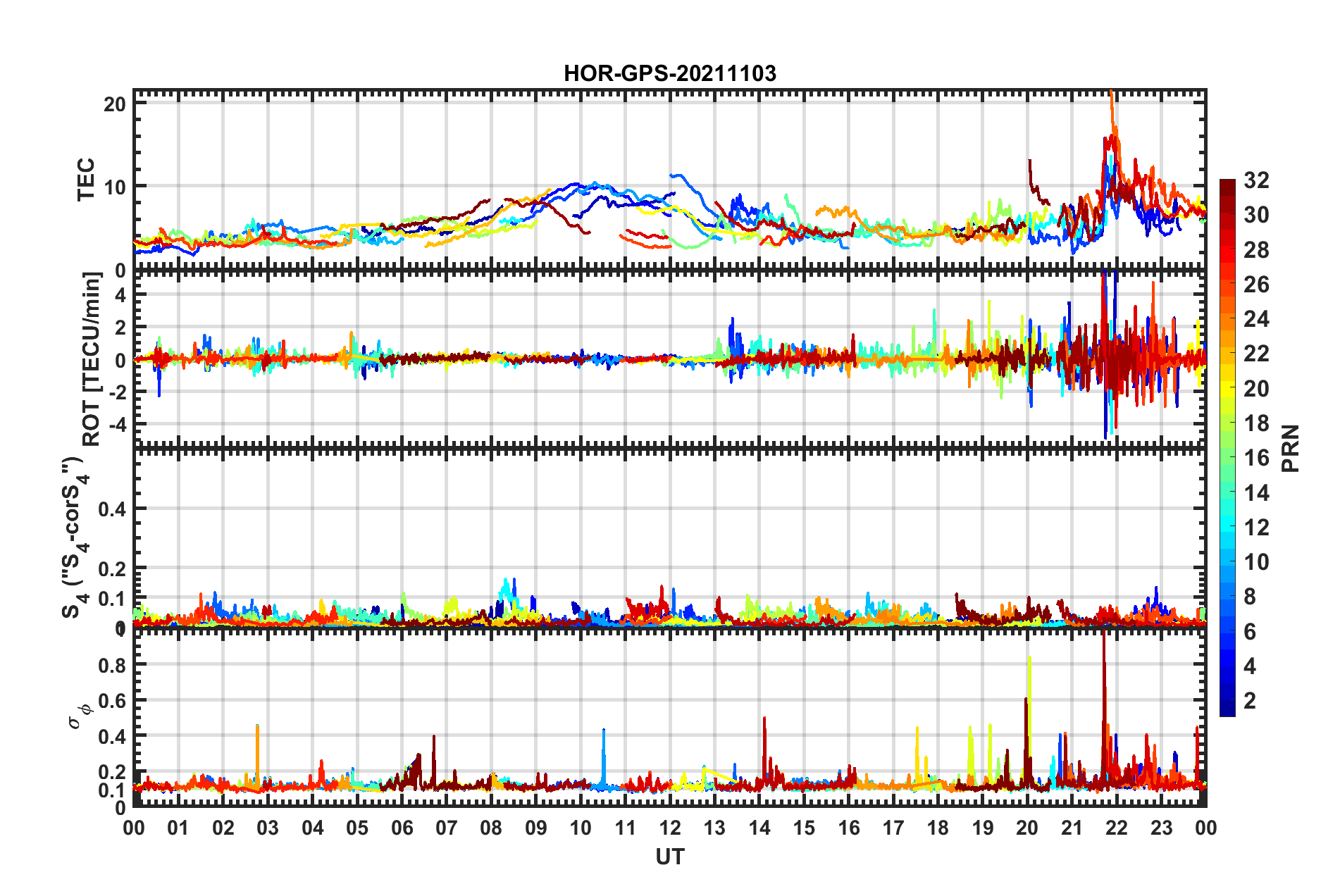This screenshot has height=896, width=1340.
Task: Click the ROT [TECU/min] axis label
Action: tap(92, 359)
